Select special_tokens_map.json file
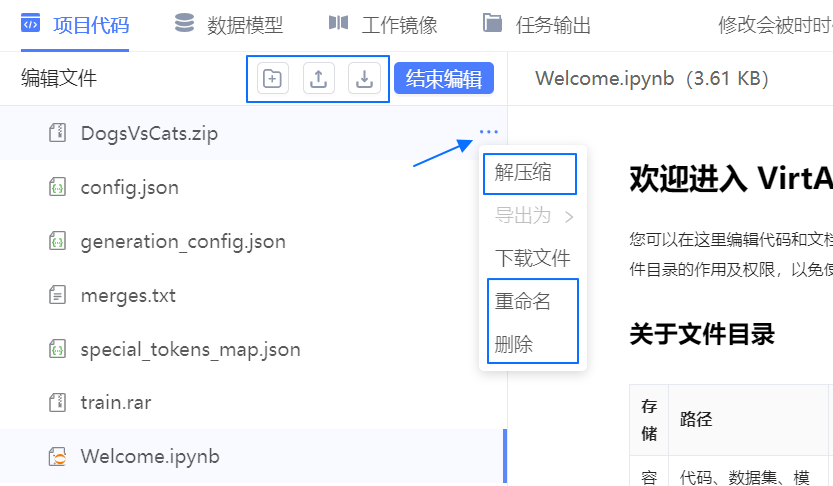The image size is (833, 486). tap(190, 349)
